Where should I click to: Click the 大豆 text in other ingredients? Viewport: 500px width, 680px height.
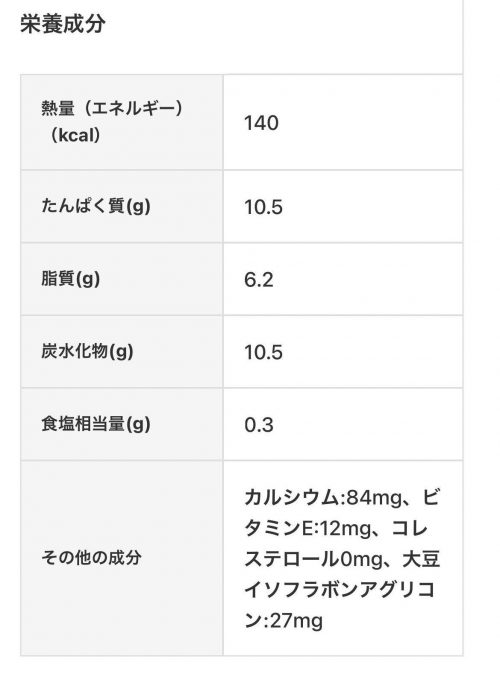(422, 559)
